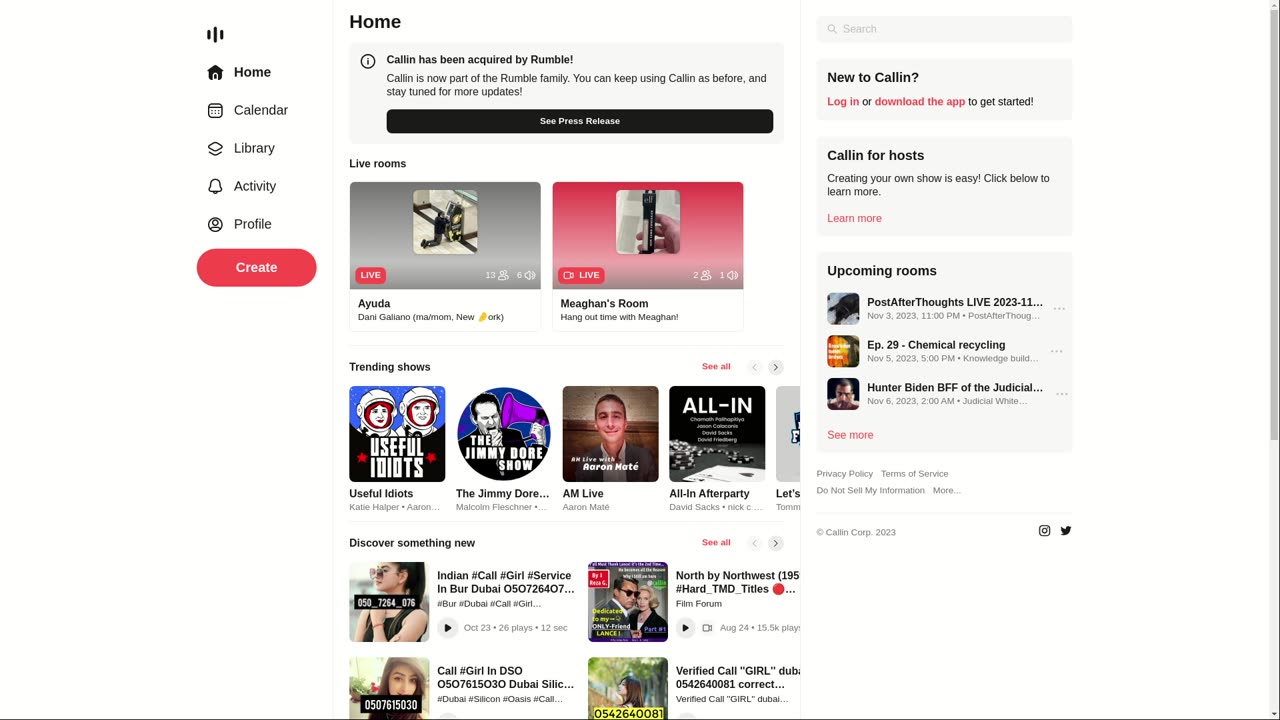The height and width of the screenshot is (720, 1280).
Task: Click speaker count icon in Ayuda room
Action: coord(530,275)
